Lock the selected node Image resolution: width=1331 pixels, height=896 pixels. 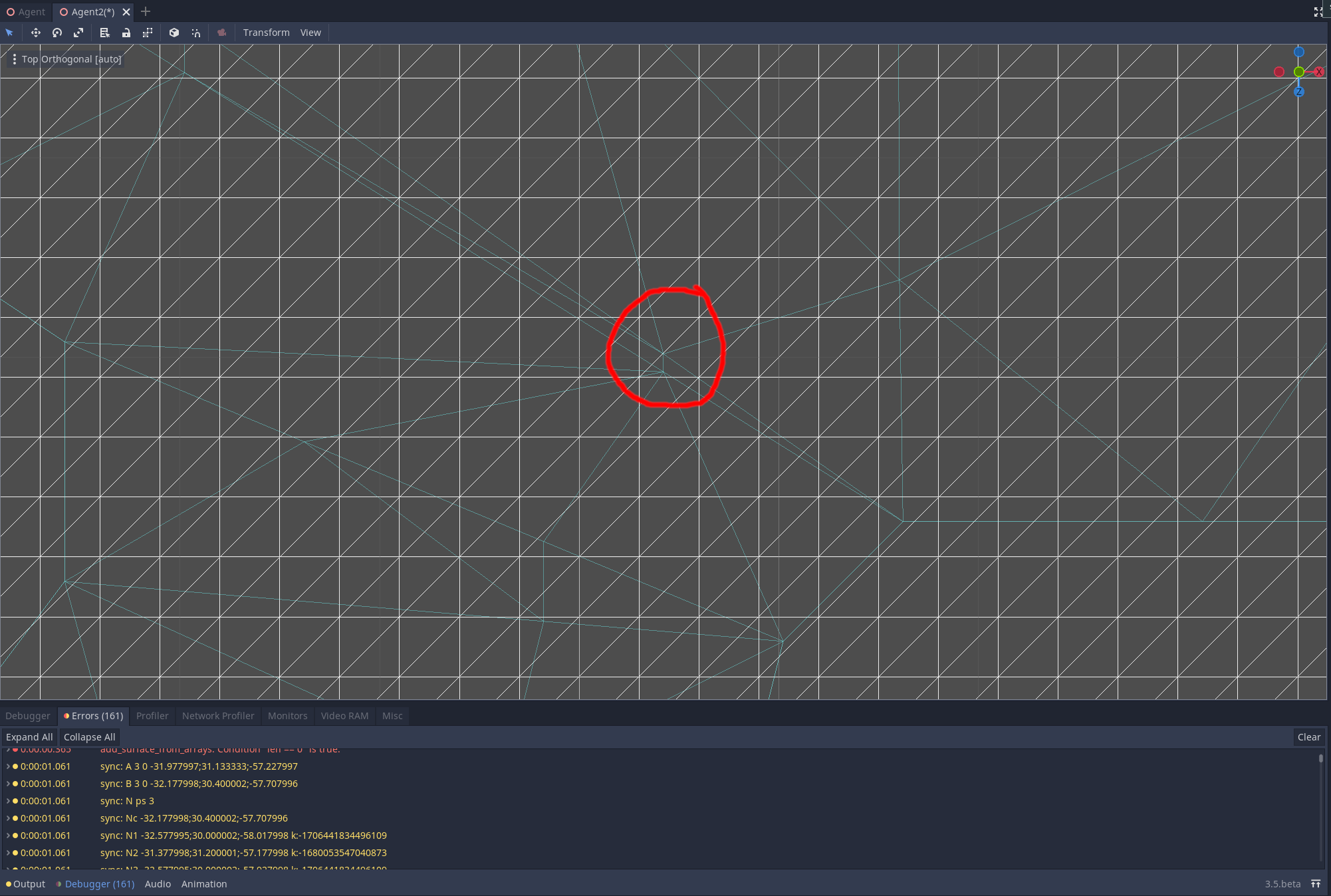tap(126, 32)
